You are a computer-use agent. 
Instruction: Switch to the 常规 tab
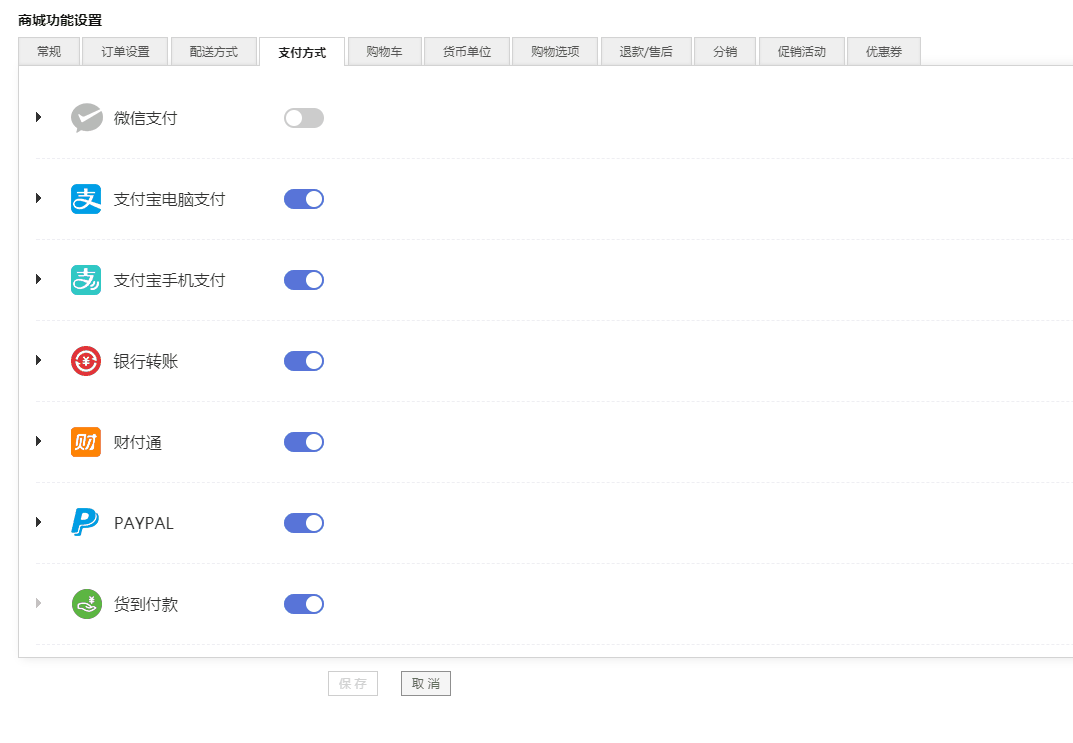point(49,51)
